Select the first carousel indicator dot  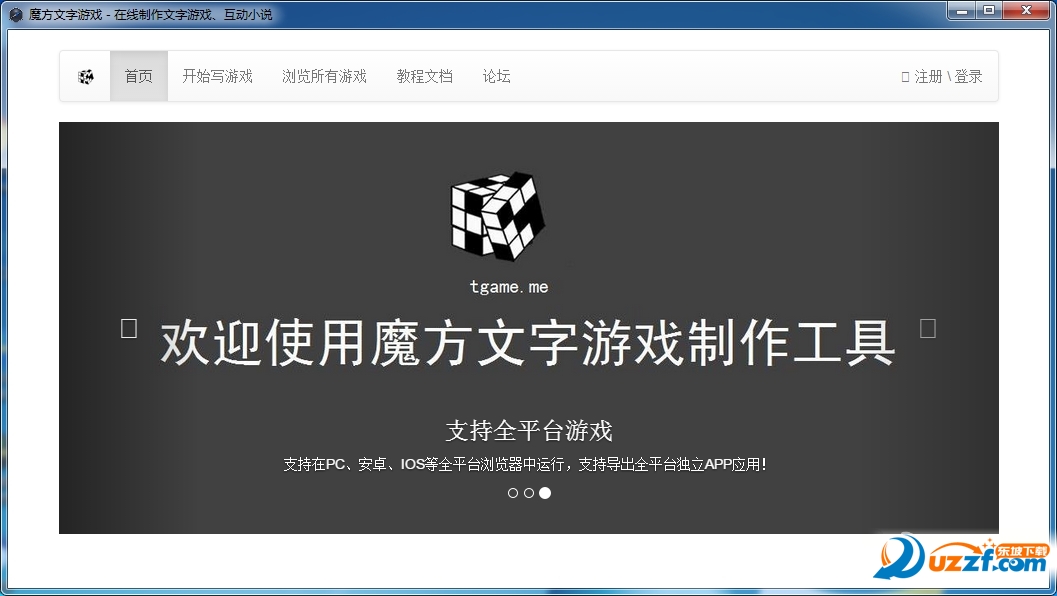[513, 492]
